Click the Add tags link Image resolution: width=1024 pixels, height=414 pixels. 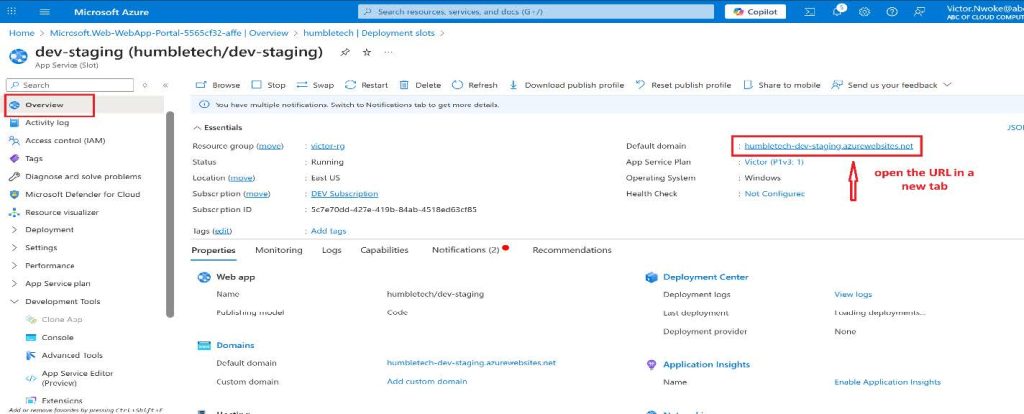click(x=328, y=231)
